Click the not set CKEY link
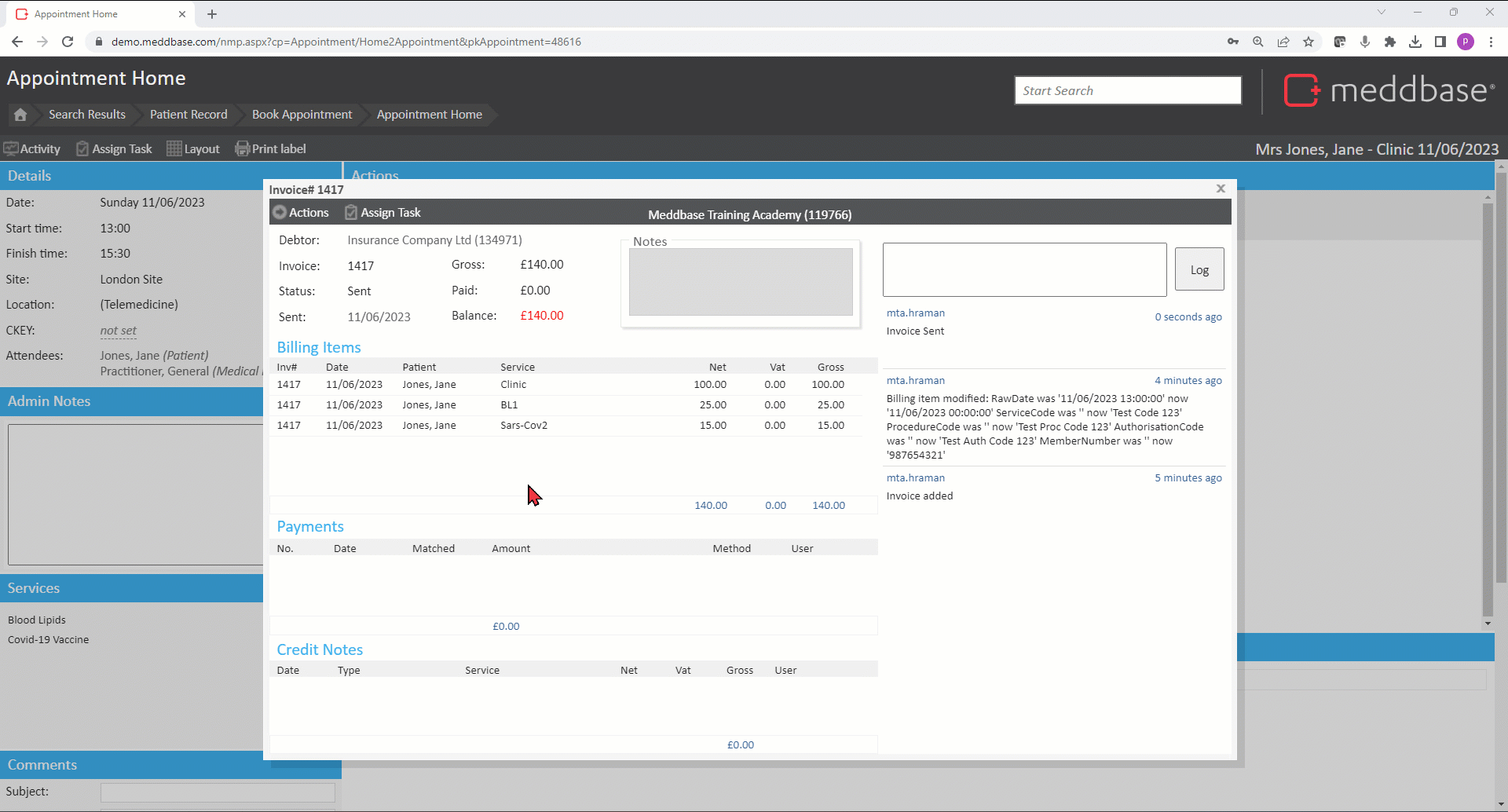Screen dimensions: 1508x812 pos(118,331)
